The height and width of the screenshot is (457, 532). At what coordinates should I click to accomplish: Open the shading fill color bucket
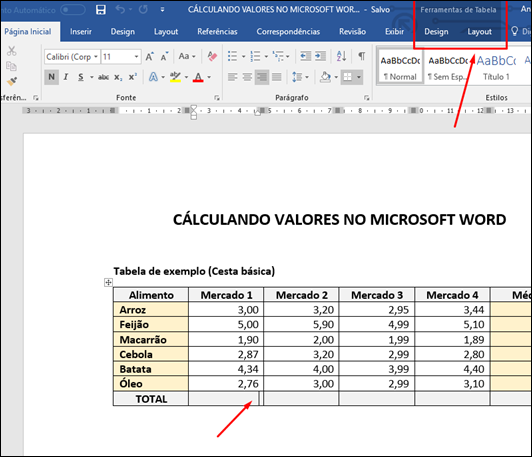(x=325, y=77)
